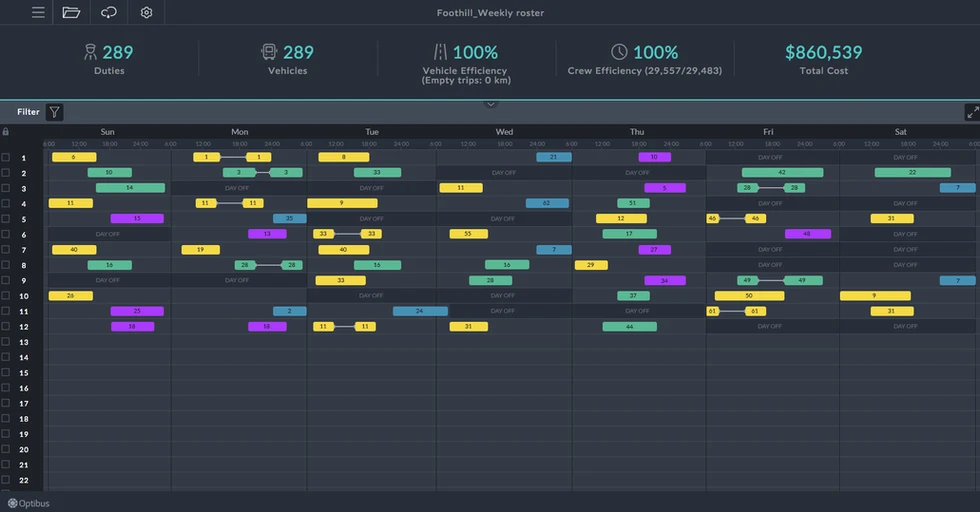Click the Sun column header
This screenshot has width=980, height=512.
(108, 132)
